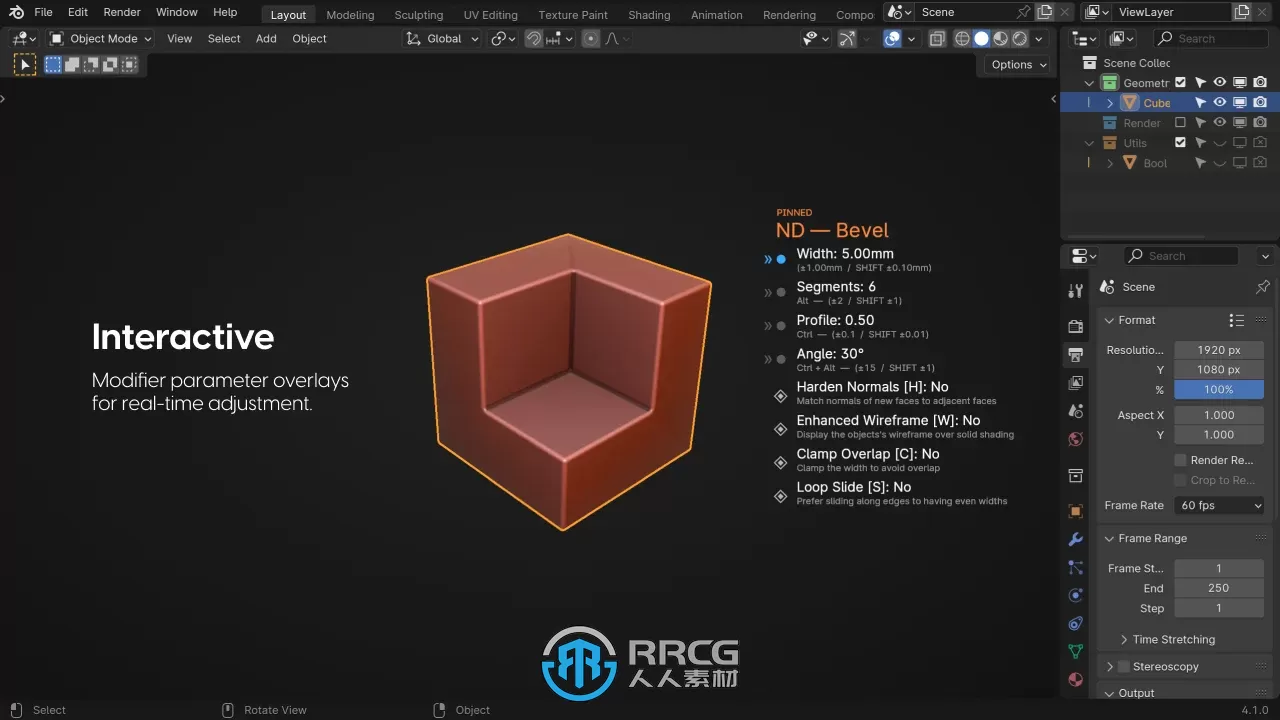Choose the Extend selection mode icon

72,64
